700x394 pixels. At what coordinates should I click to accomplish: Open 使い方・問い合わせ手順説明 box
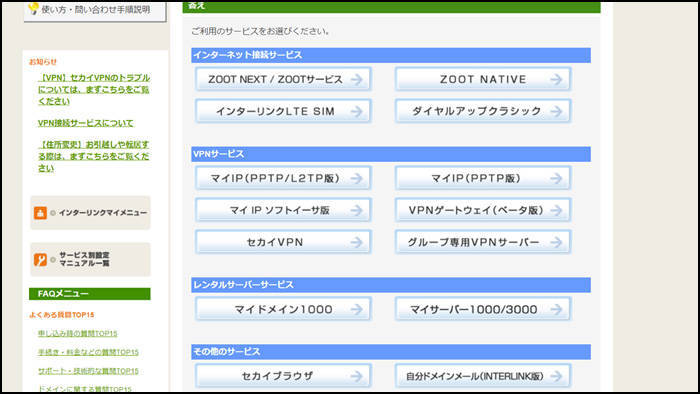95,11
